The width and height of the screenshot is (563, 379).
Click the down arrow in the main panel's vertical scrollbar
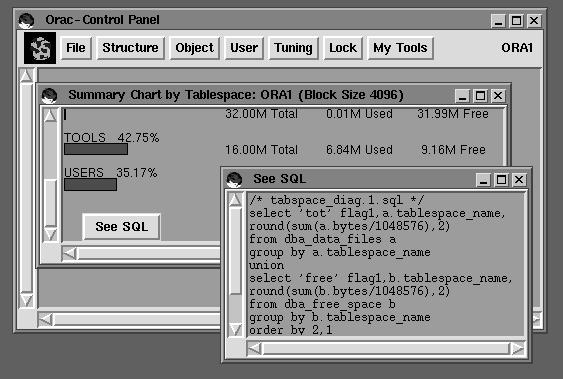click(x=27, y=300)
